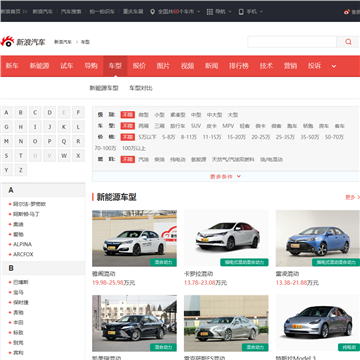
Task: Open the 新能源 nav tab
Action: pyautogui.click(x=39, y=66)
